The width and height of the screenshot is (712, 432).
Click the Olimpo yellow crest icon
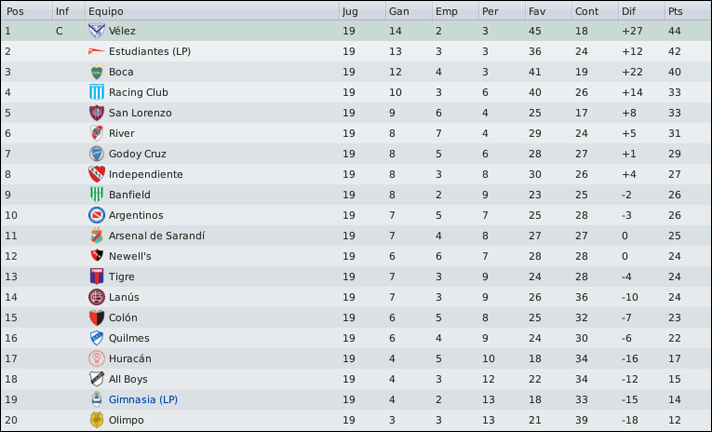[96, 420]
